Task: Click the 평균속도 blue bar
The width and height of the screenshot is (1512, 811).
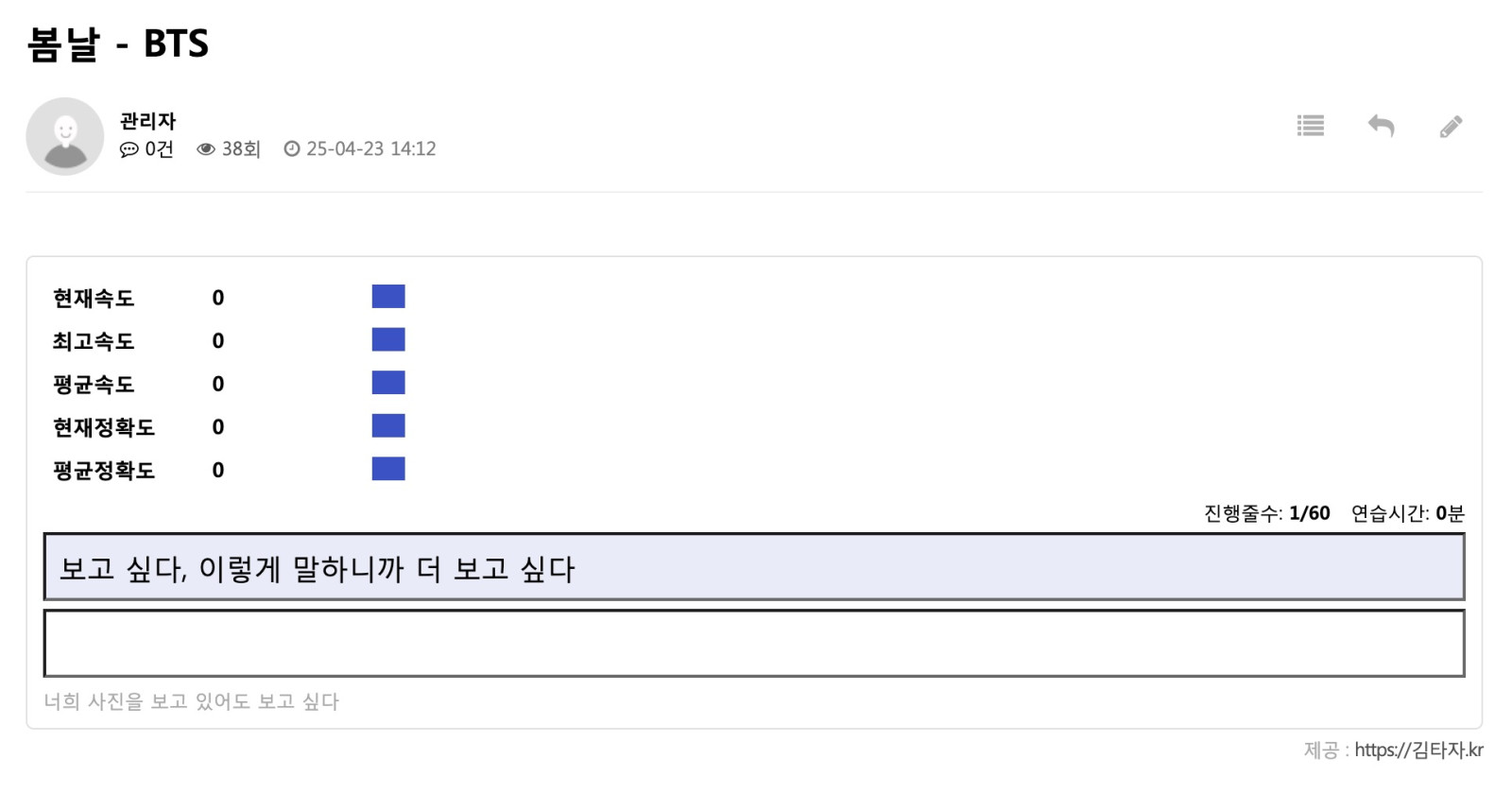Action: pos(388,383)
